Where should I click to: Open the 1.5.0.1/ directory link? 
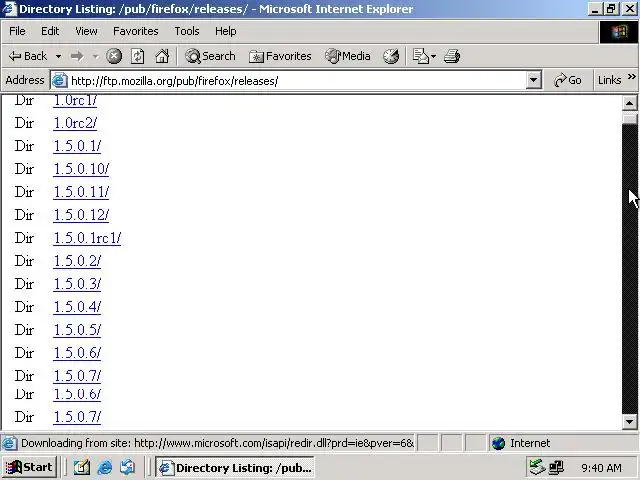[77, 146]
